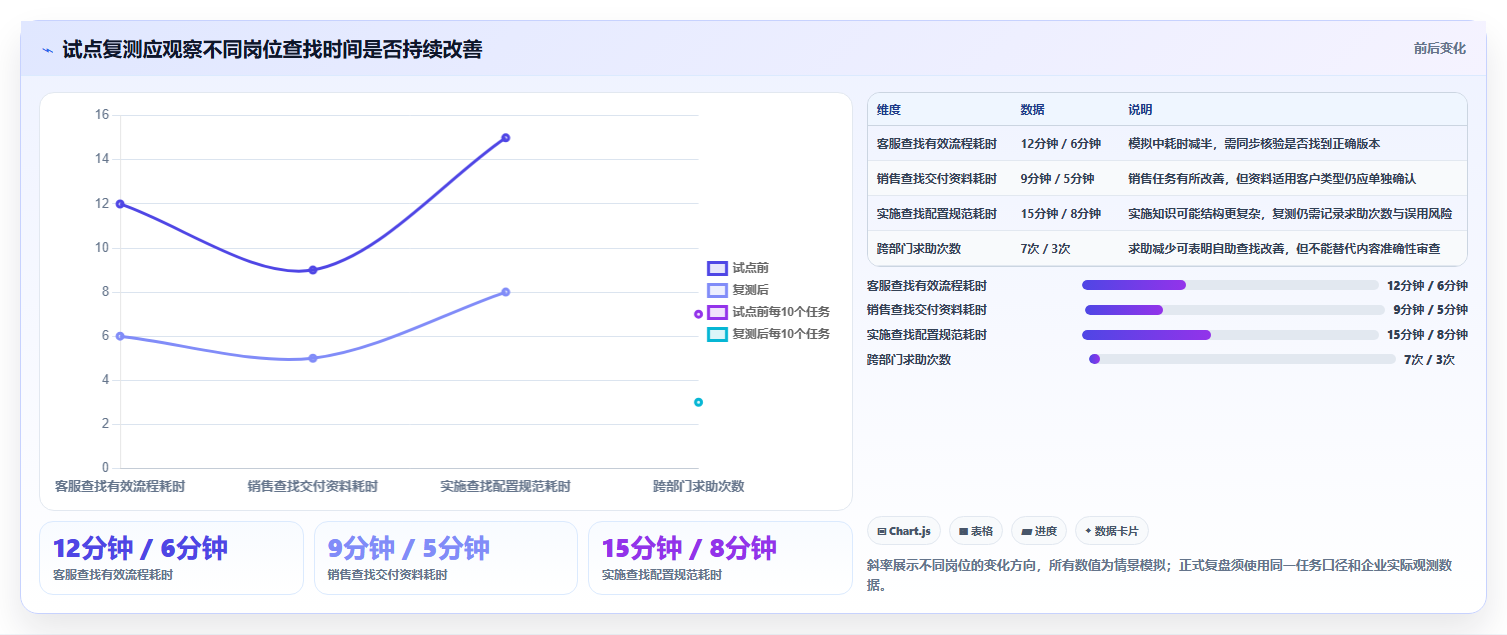1507x635 pixels.
Task: Click the footnote starting 斜率展示不同岗位
Action: [1160, 575]
